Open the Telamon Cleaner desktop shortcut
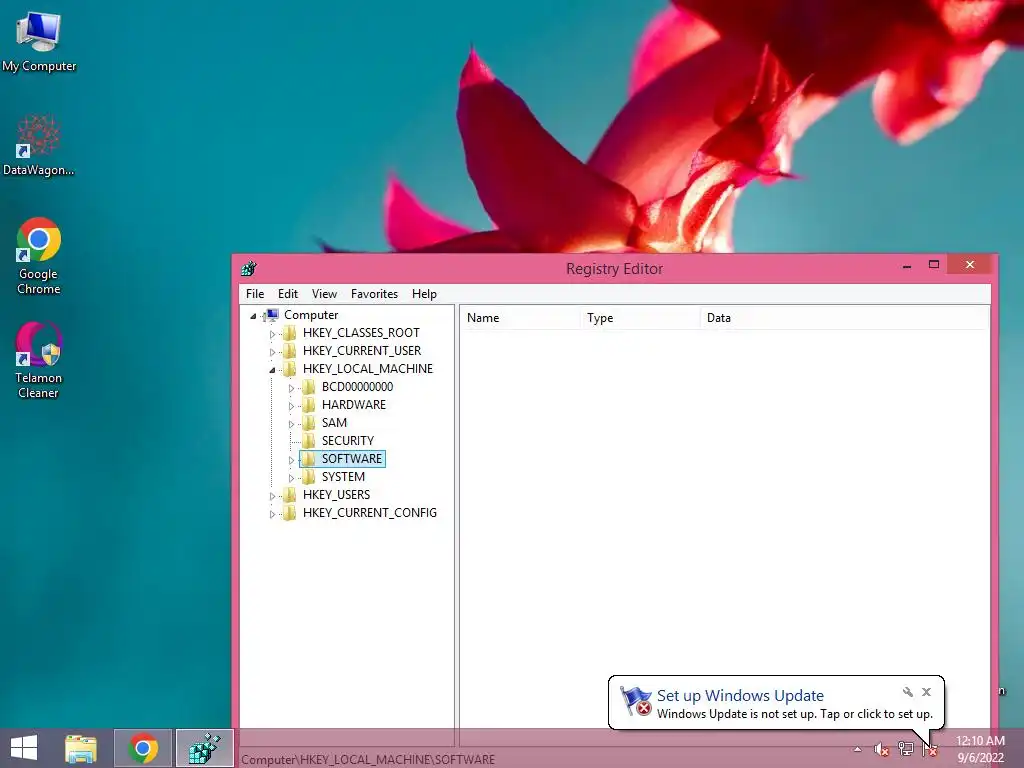The height and width of the screenshot is (768, 1024). point(39,359)
